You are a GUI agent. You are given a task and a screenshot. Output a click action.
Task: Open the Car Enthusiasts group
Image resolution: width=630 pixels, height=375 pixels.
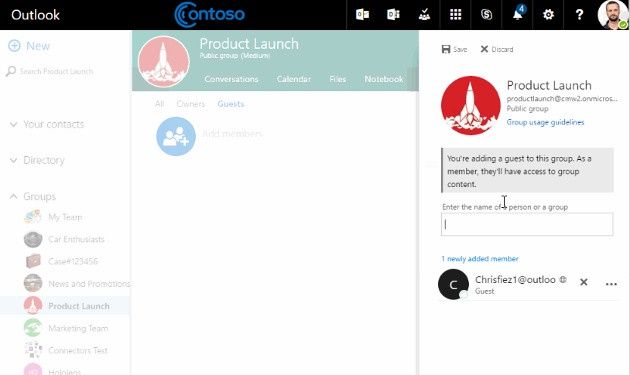[x=64, y=239]
